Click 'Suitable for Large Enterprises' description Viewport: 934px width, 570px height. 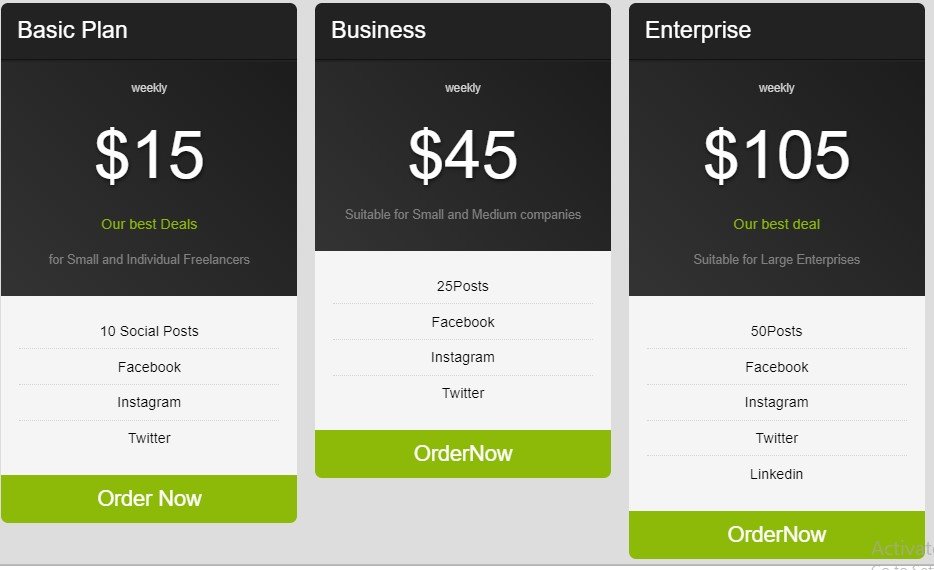[x=776, y=259]
